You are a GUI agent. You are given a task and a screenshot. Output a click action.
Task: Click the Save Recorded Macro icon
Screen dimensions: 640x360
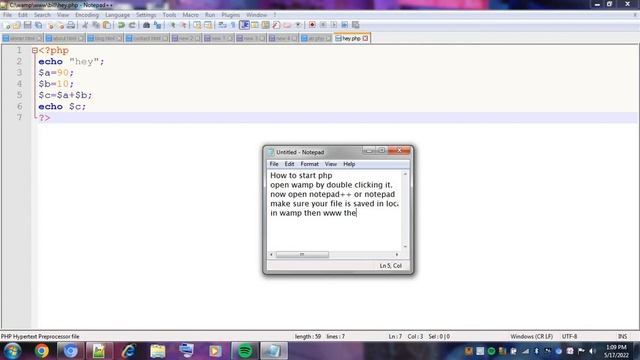pyautogui.click(x=356, y=25)
